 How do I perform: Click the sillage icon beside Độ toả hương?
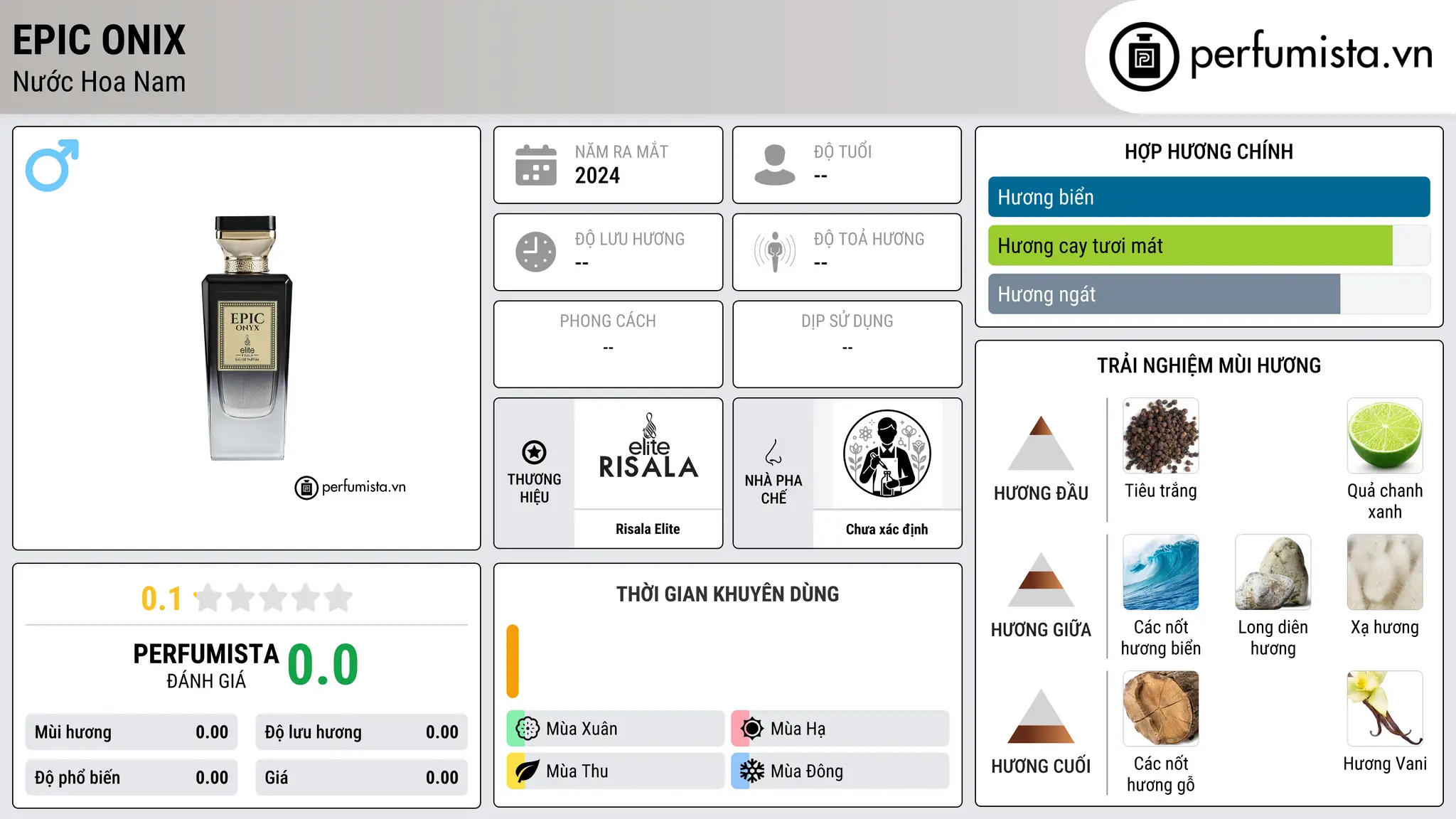pos(774,252)
